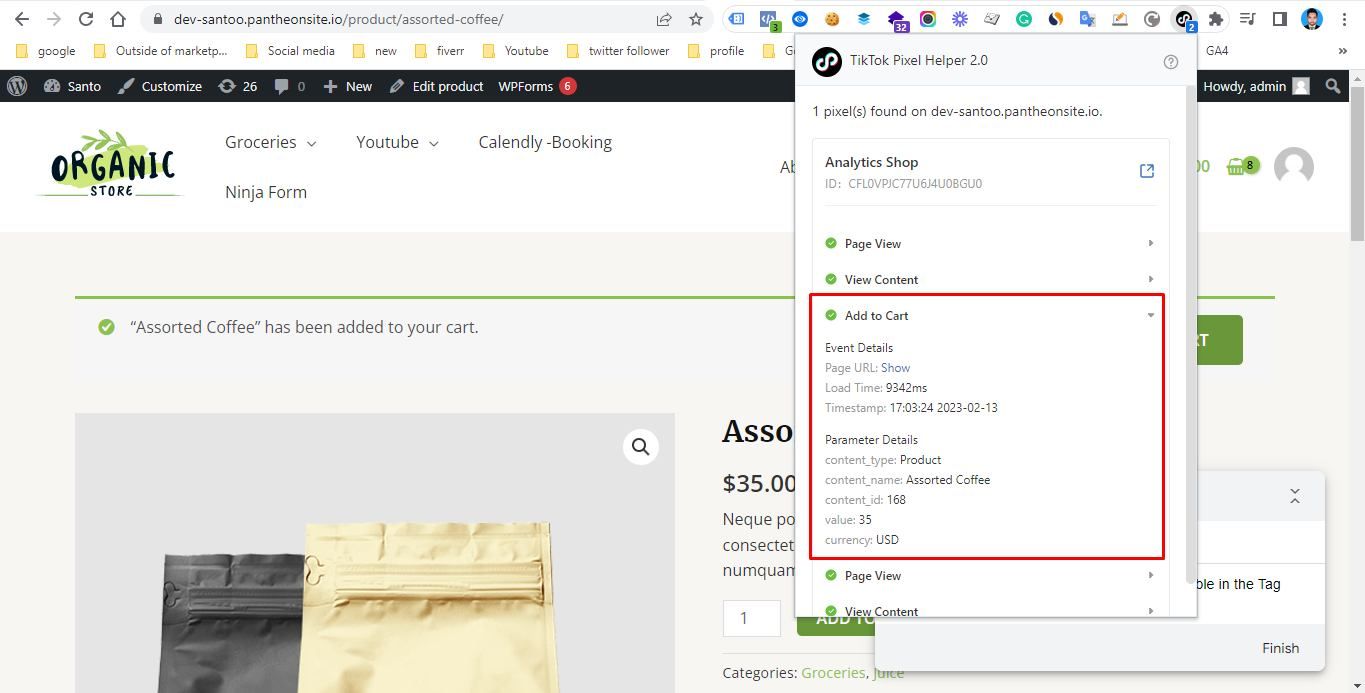The width and height of the screenshot is (1365, 693).
Task: Click the cookie extension icon
Action: tap(832, 19)
